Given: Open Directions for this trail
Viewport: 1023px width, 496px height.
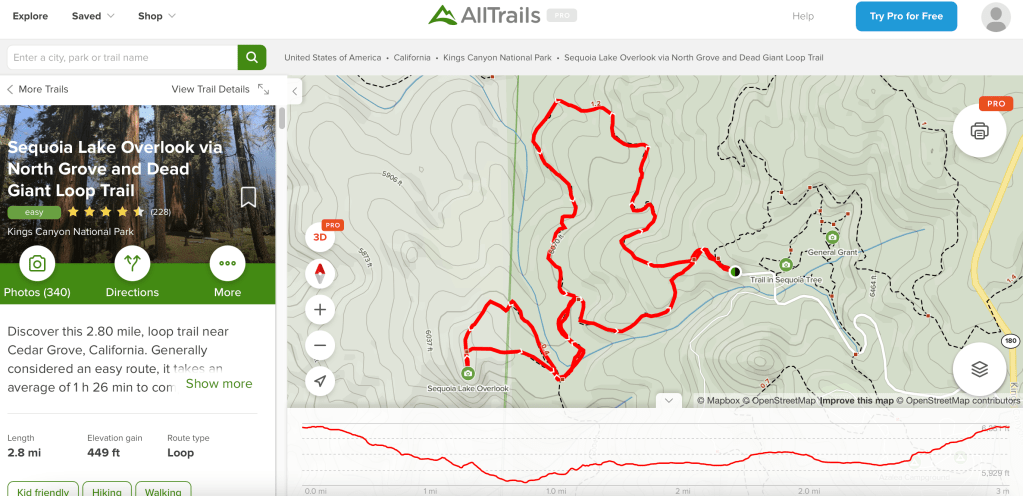Looking at the screenshot, I should click(132, 264).
